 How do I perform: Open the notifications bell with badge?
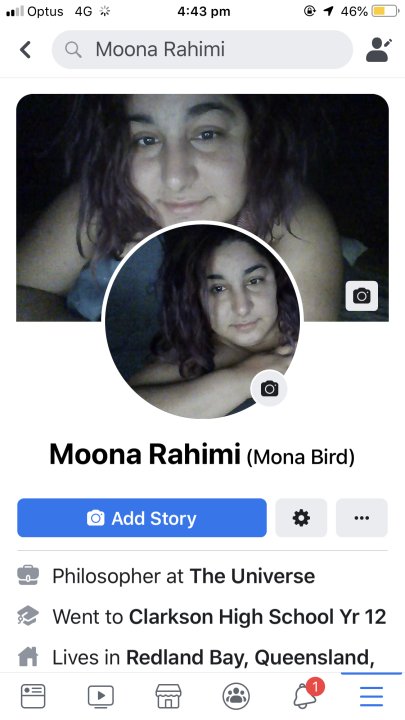(307, 693)
